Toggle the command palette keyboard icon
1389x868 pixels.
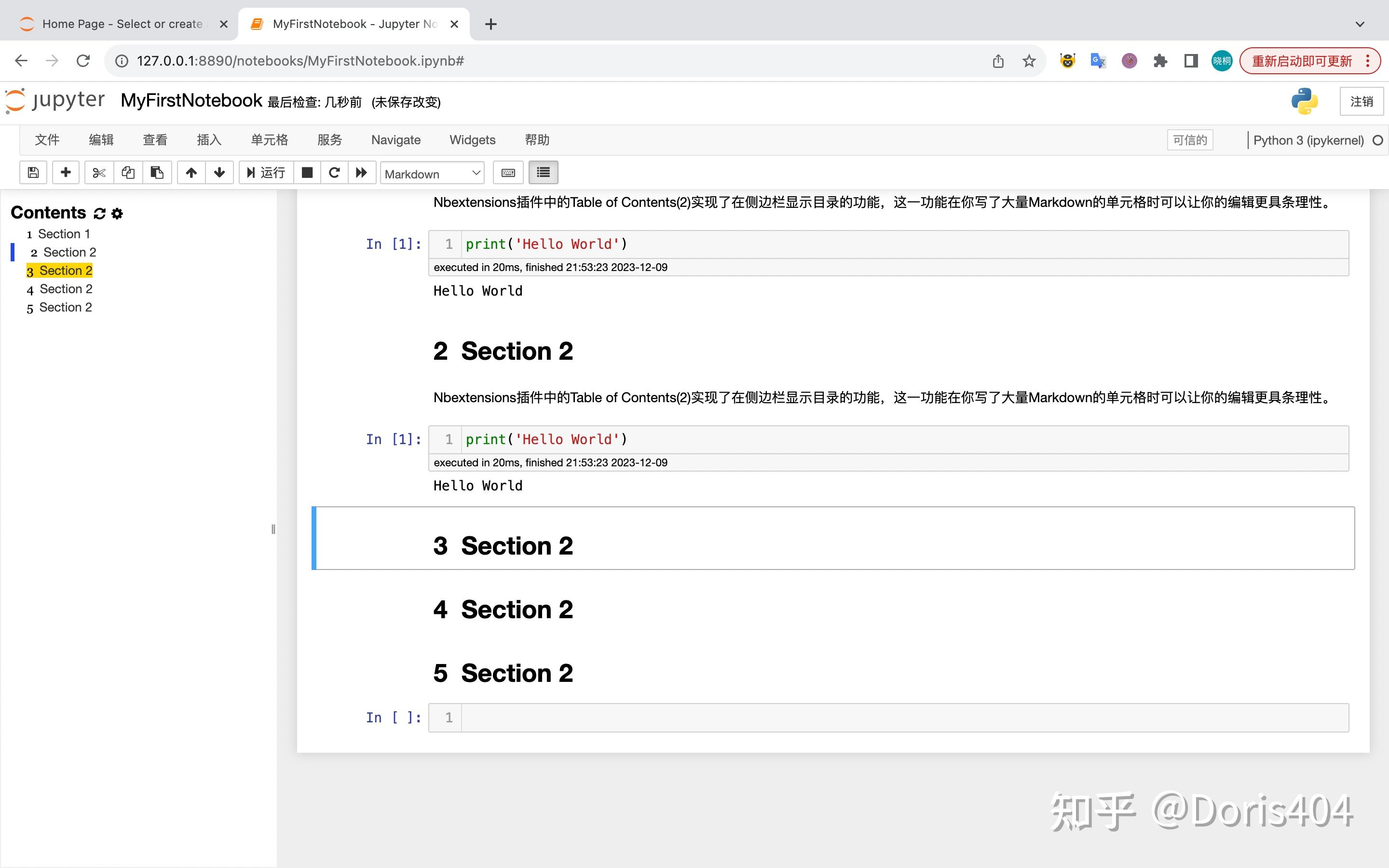tap(507, 172)
